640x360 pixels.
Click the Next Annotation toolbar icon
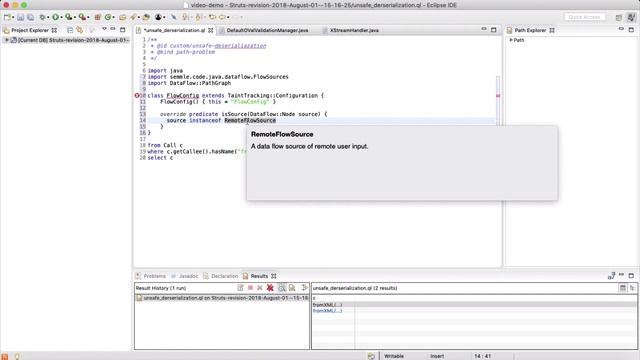click(186, 17)
